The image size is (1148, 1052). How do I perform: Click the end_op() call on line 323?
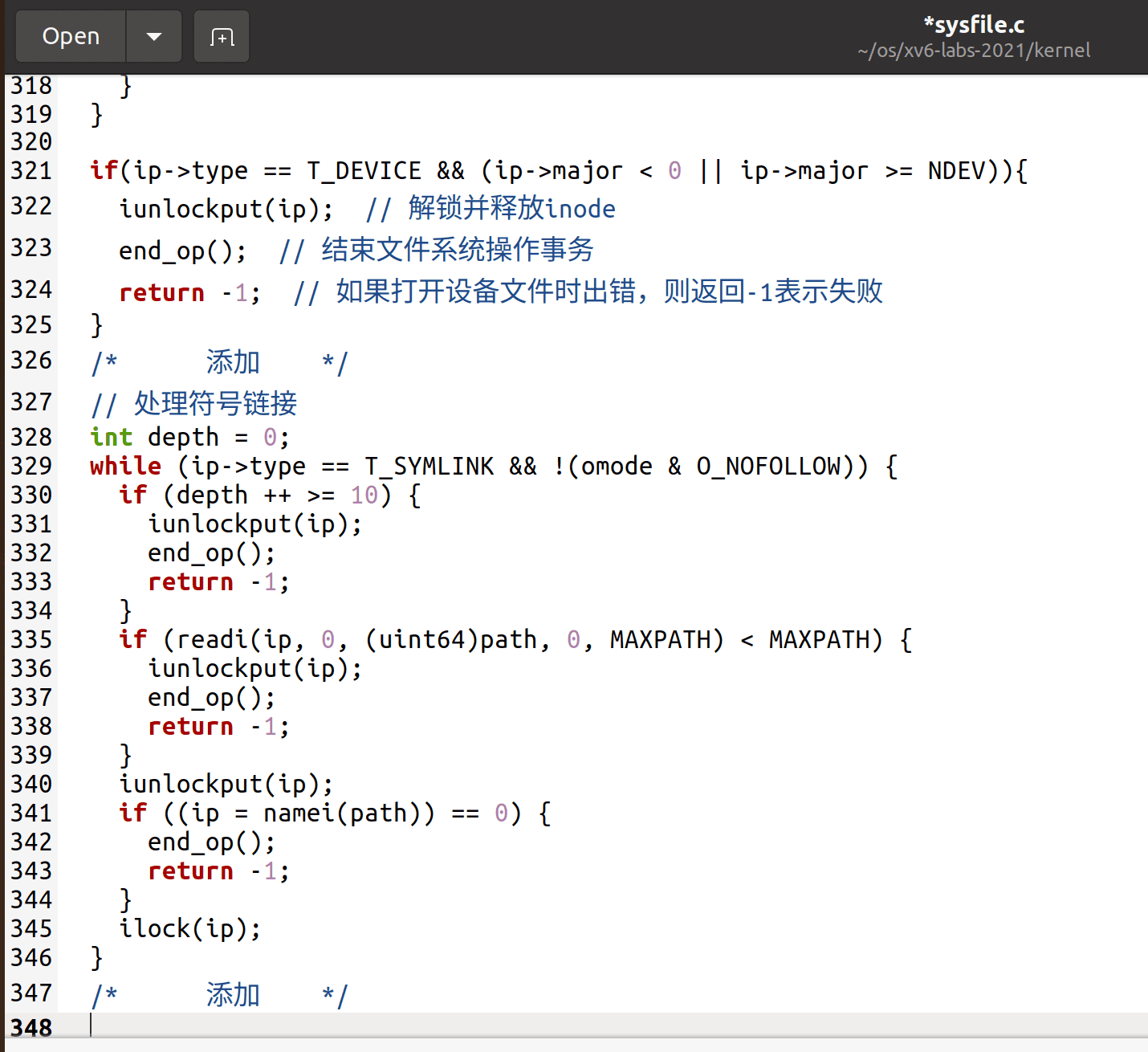tap(181, 251)
